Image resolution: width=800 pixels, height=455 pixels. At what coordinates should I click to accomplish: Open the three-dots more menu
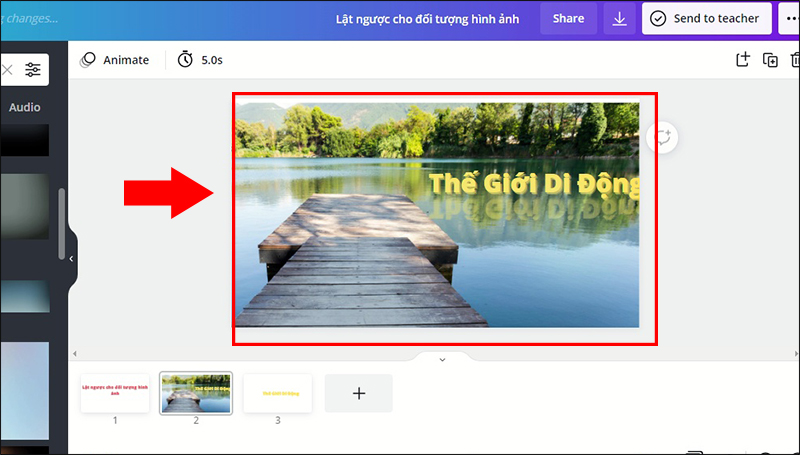click(790, 18)
